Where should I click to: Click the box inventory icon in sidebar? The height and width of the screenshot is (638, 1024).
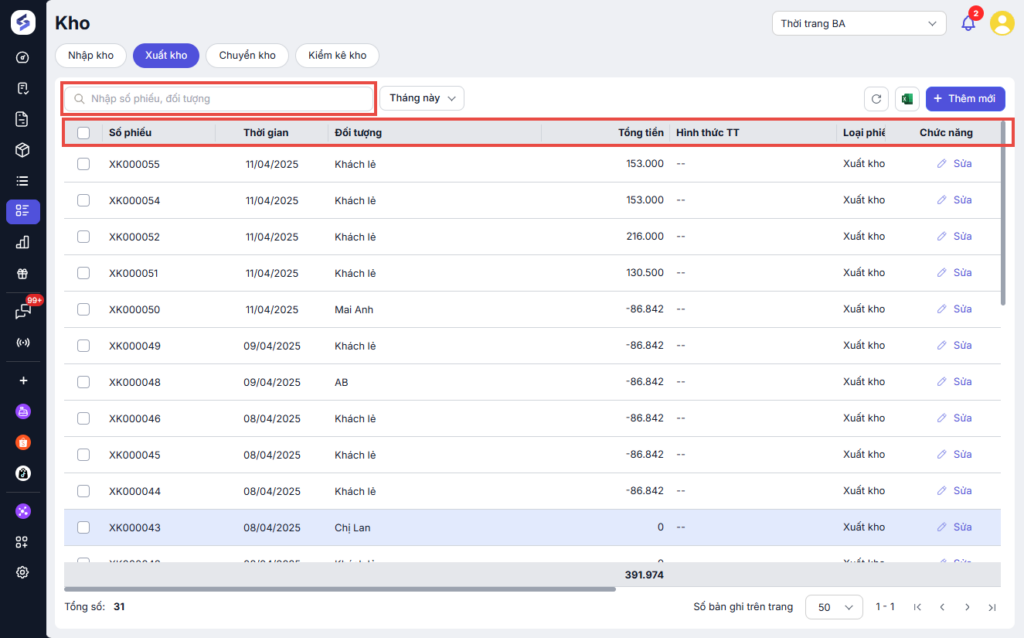(22, 150)
